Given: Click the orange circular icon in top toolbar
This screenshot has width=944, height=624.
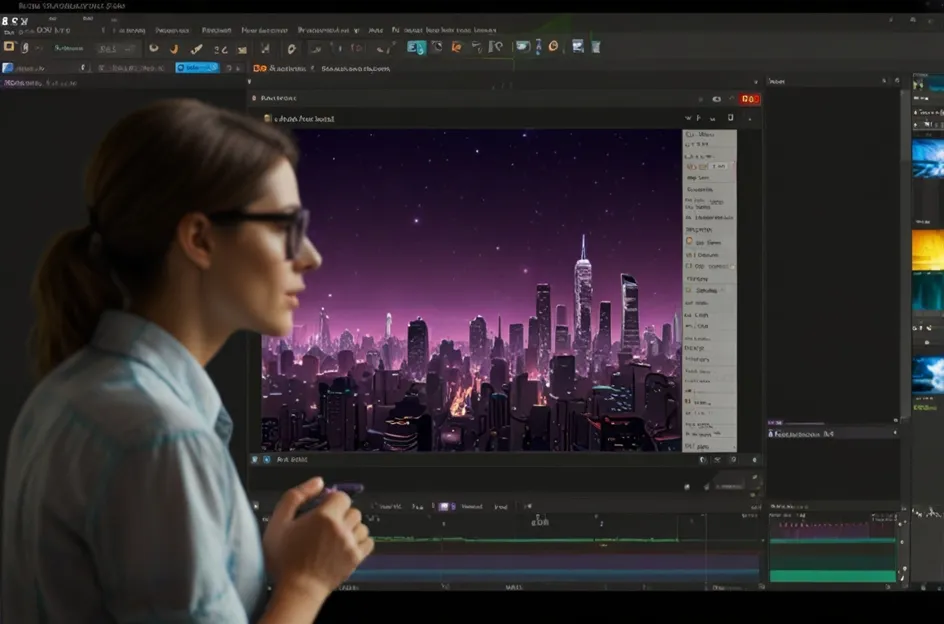Looking at the screenshot, I should (x=553, y=46).
